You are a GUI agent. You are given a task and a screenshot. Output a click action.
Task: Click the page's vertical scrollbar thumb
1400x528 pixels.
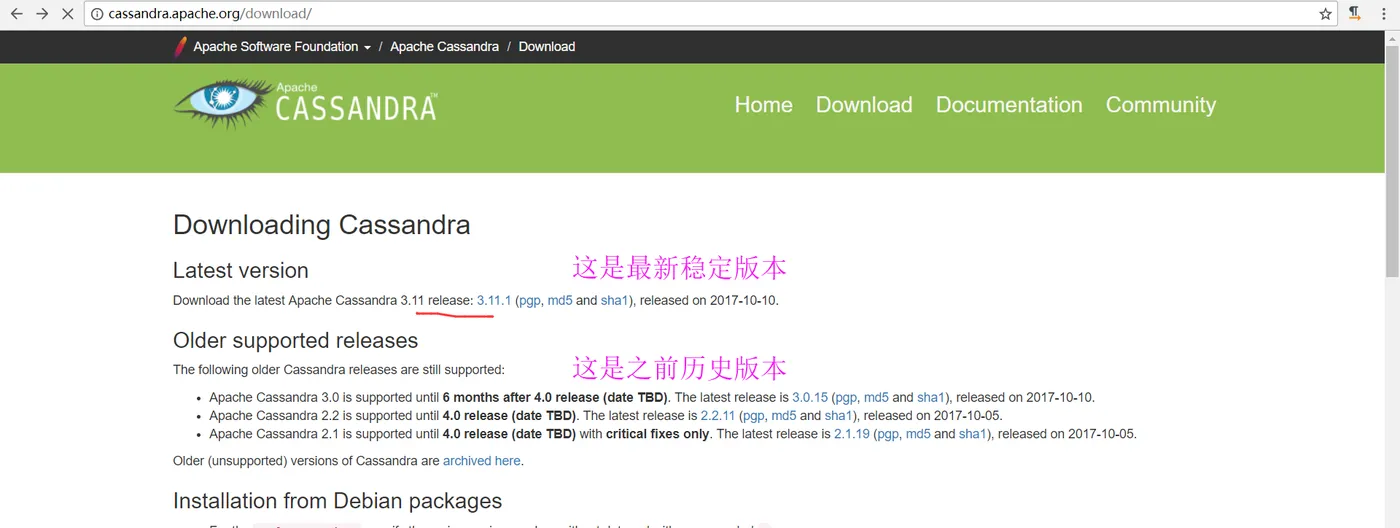[1391, 162]
